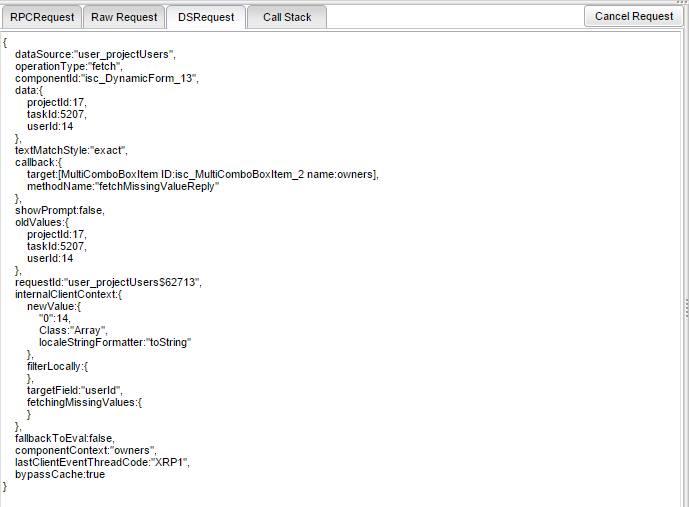Show the Call Stack tab

287,17
